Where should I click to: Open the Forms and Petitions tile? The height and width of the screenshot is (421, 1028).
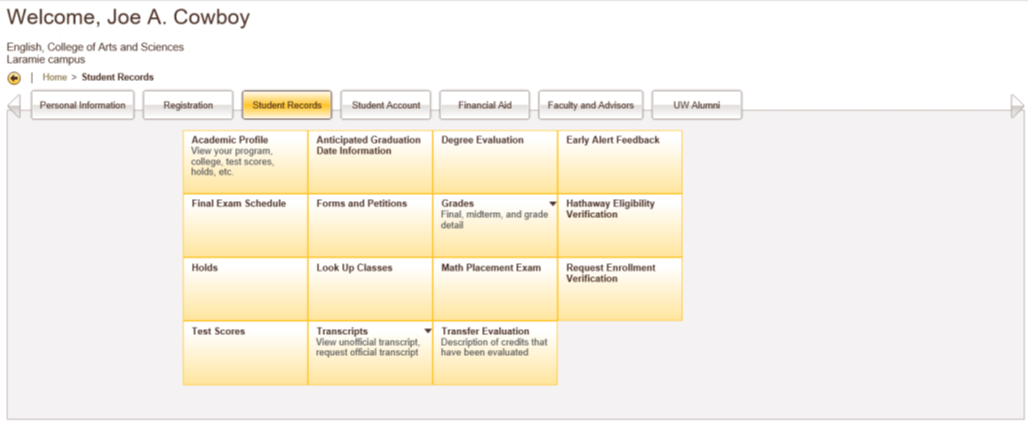coord(370,226)
